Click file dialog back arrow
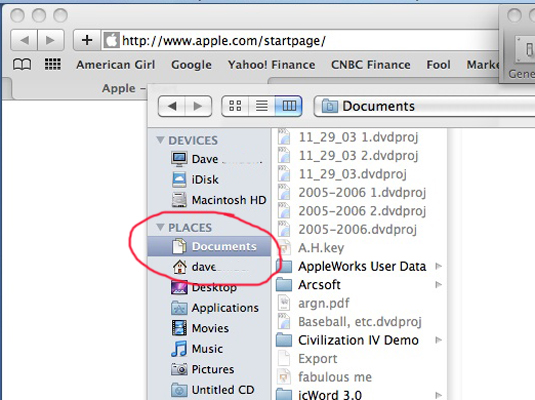The width and height of the screenshot is (535, 400). 172,106
